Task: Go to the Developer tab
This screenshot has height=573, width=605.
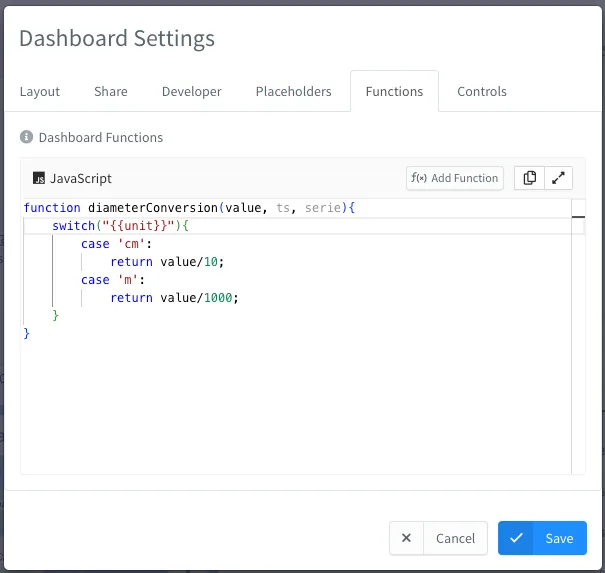Action: pyautogui.click(x=192, y=91)
